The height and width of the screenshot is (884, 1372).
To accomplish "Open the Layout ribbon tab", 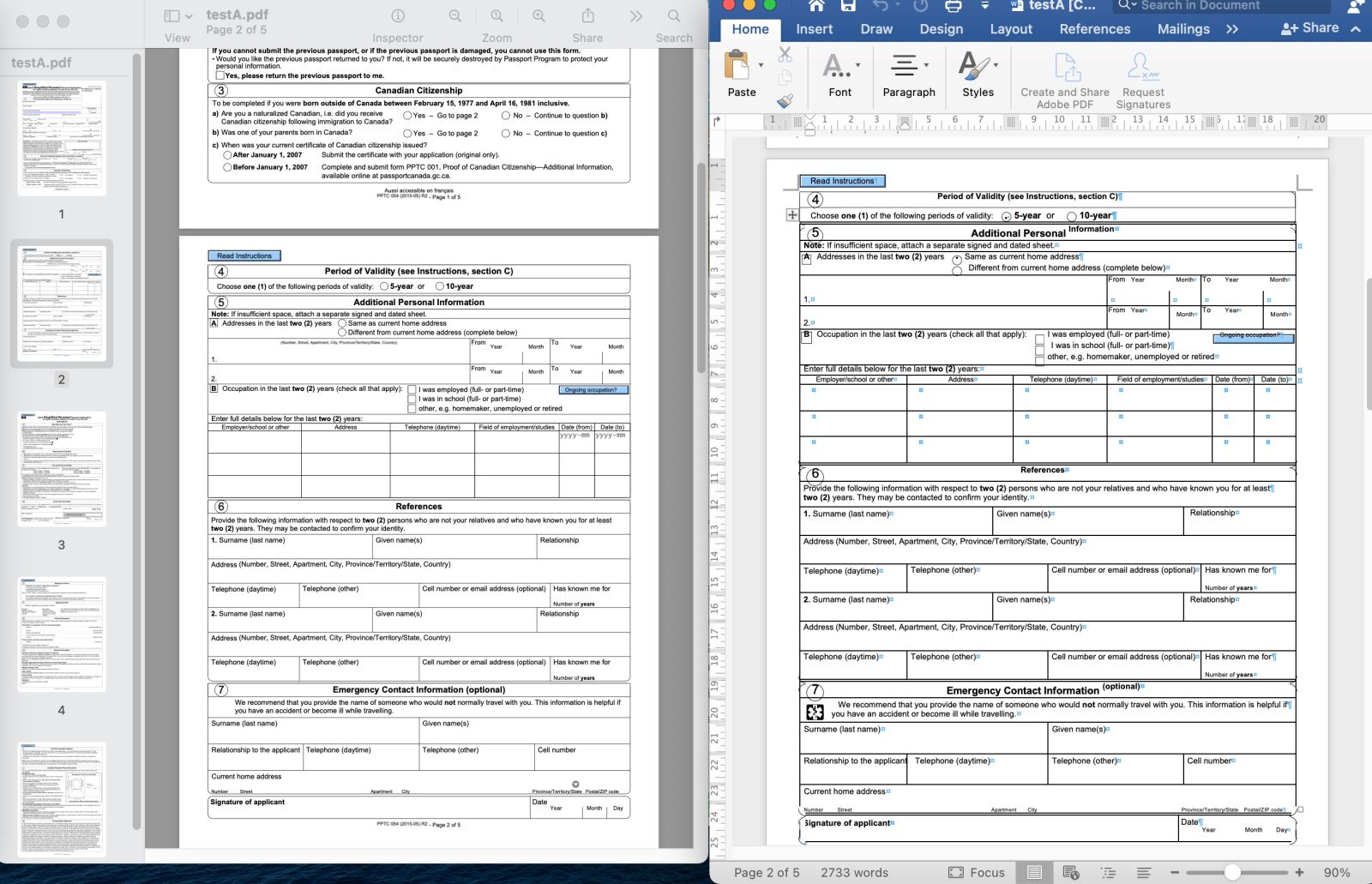I will click(1011, 29).
